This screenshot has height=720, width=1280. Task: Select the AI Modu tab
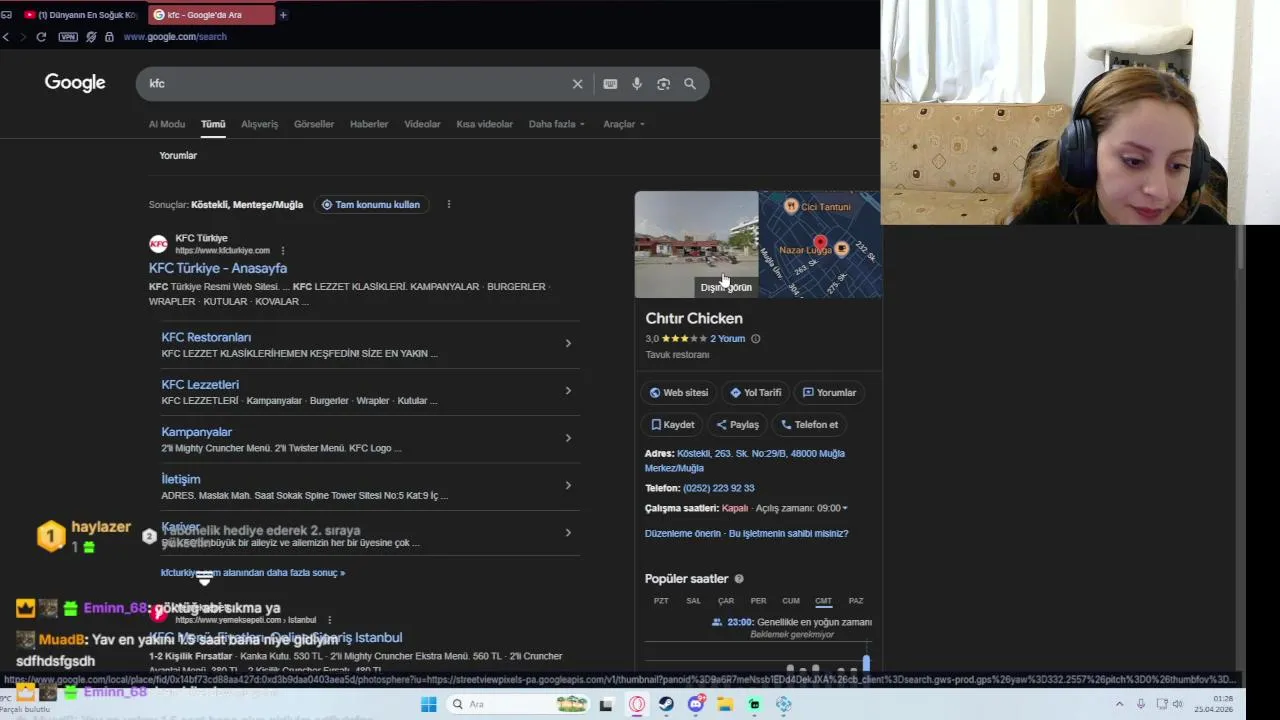[x=167, y=124]
